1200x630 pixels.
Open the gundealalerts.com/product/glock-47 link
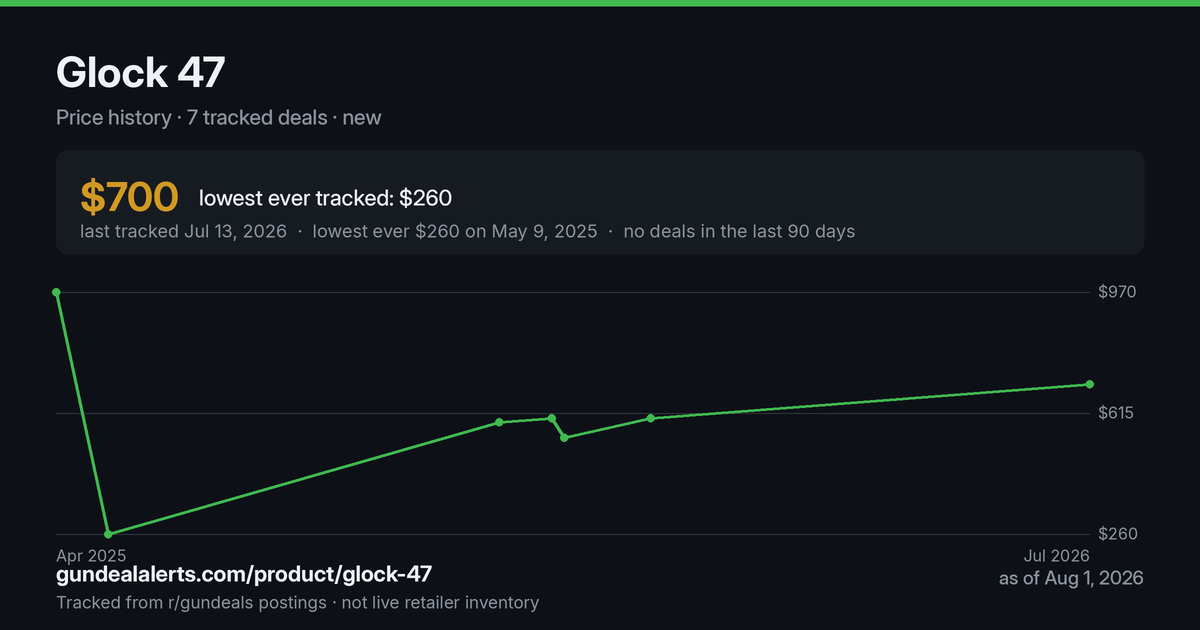click(x=244, y=575)
